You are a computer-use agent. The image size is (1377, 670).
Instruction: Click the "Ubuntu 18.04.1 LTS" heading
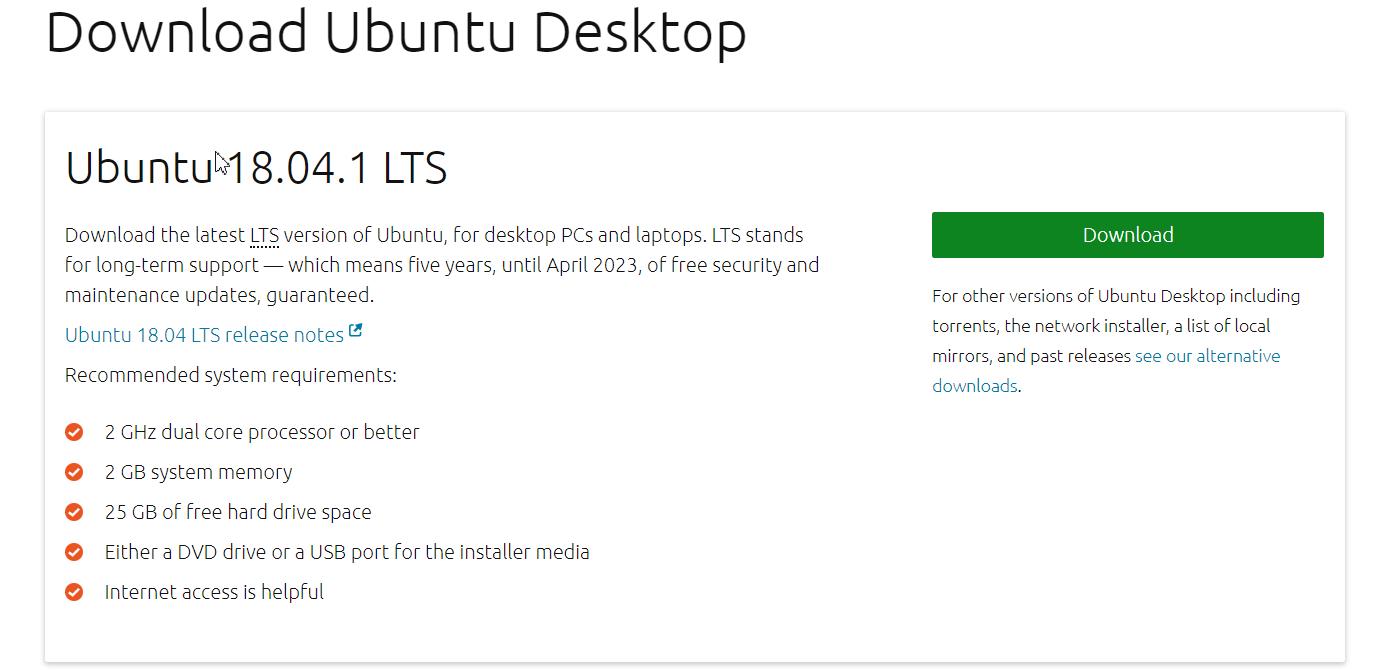[256, 167]
